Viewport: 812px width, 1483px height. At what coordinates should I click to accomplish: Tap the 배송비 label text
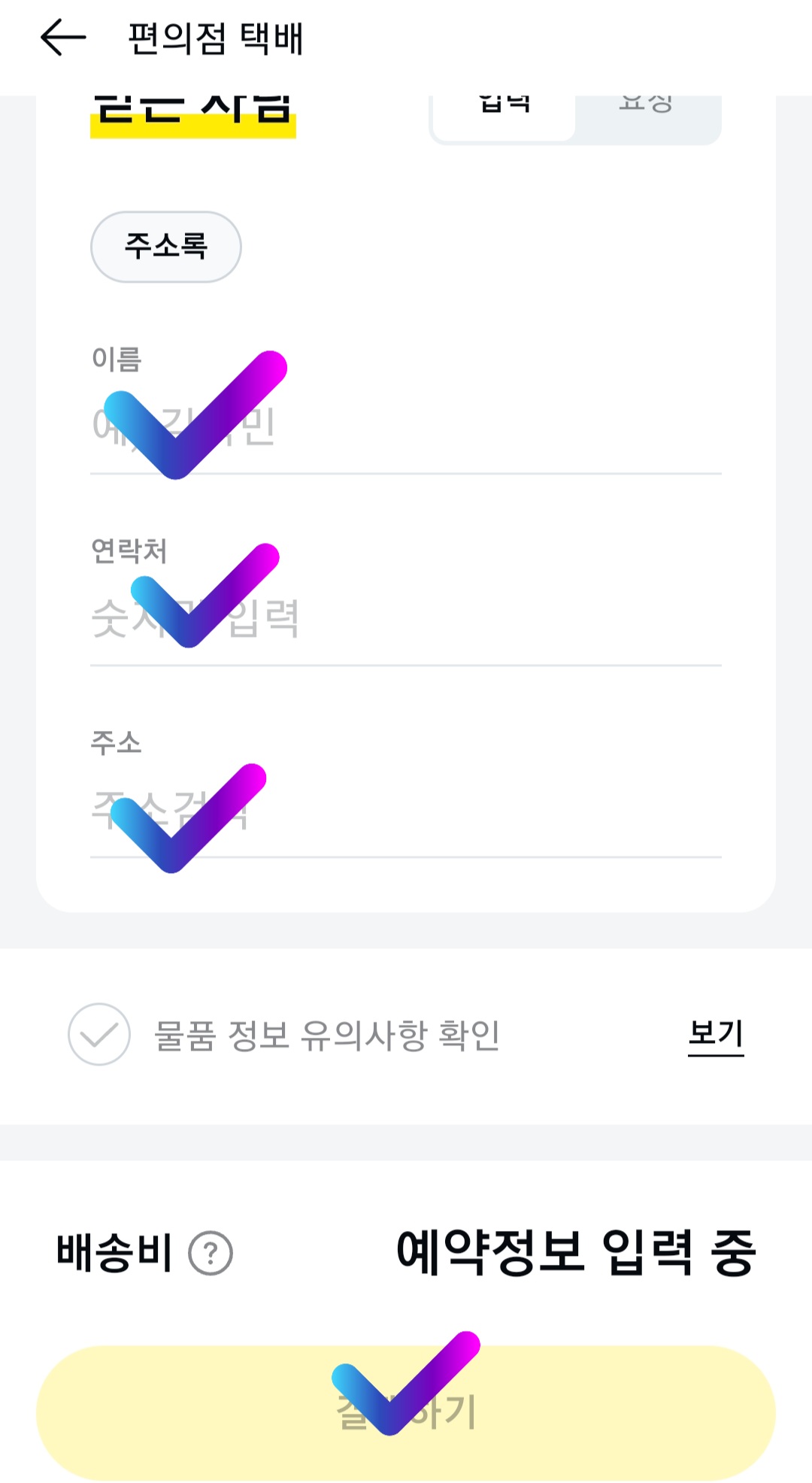114,1253
